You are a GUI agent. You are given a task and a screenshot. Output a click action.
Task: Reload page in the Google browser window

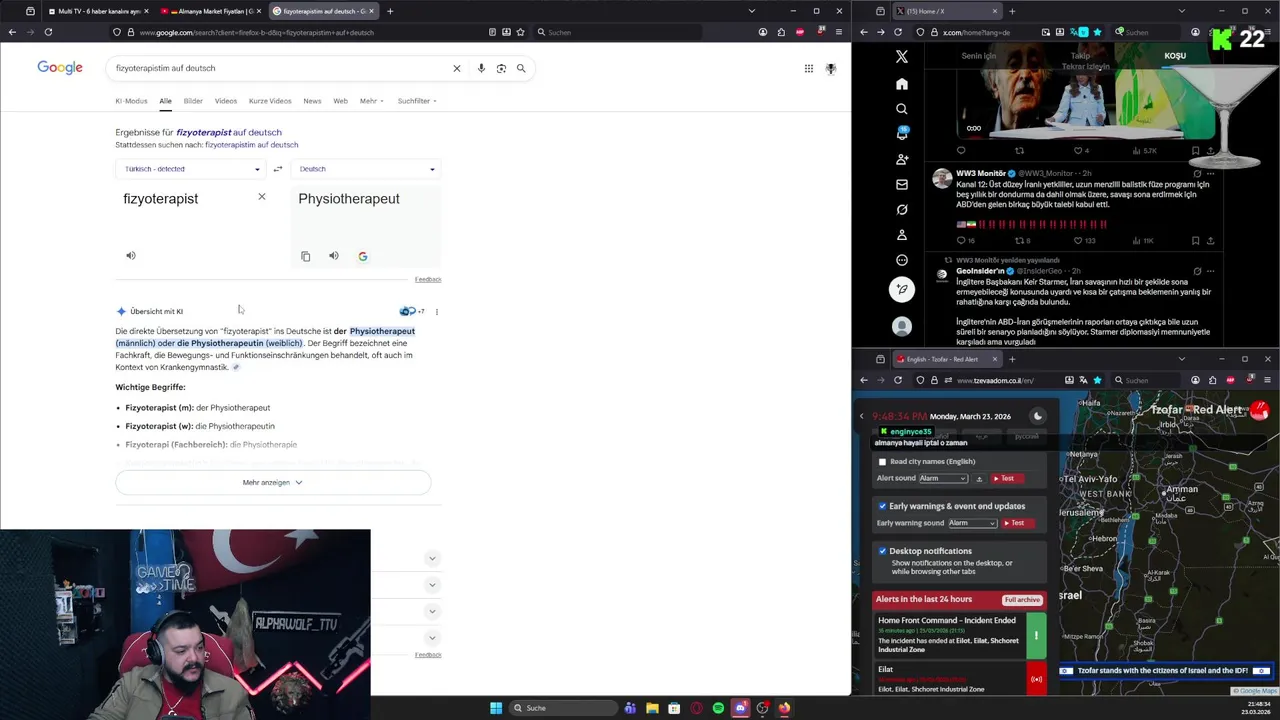pos(47,32)
